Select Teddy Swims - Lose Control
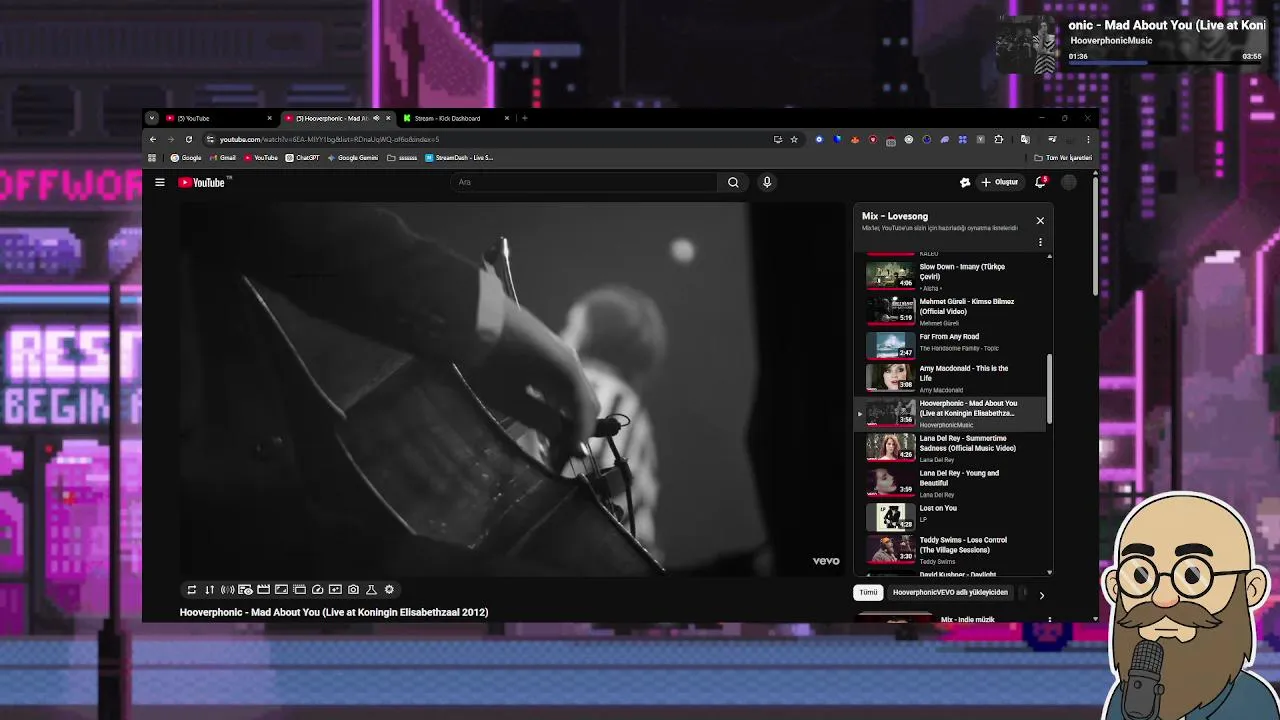This screenshot has width=1280, height=720. (x=950, y=550)
